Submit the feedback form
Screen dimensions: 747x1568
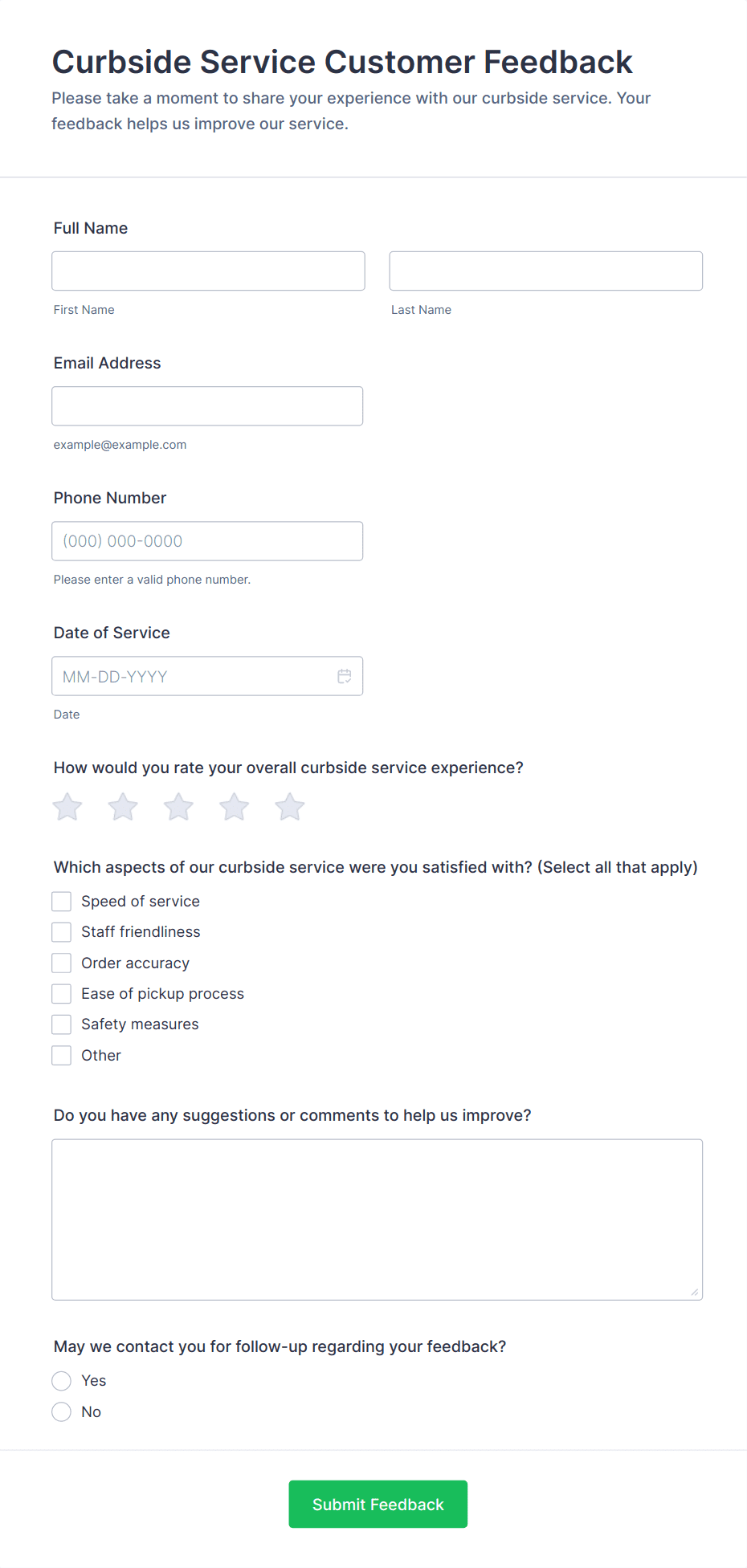pos(378,1504)
